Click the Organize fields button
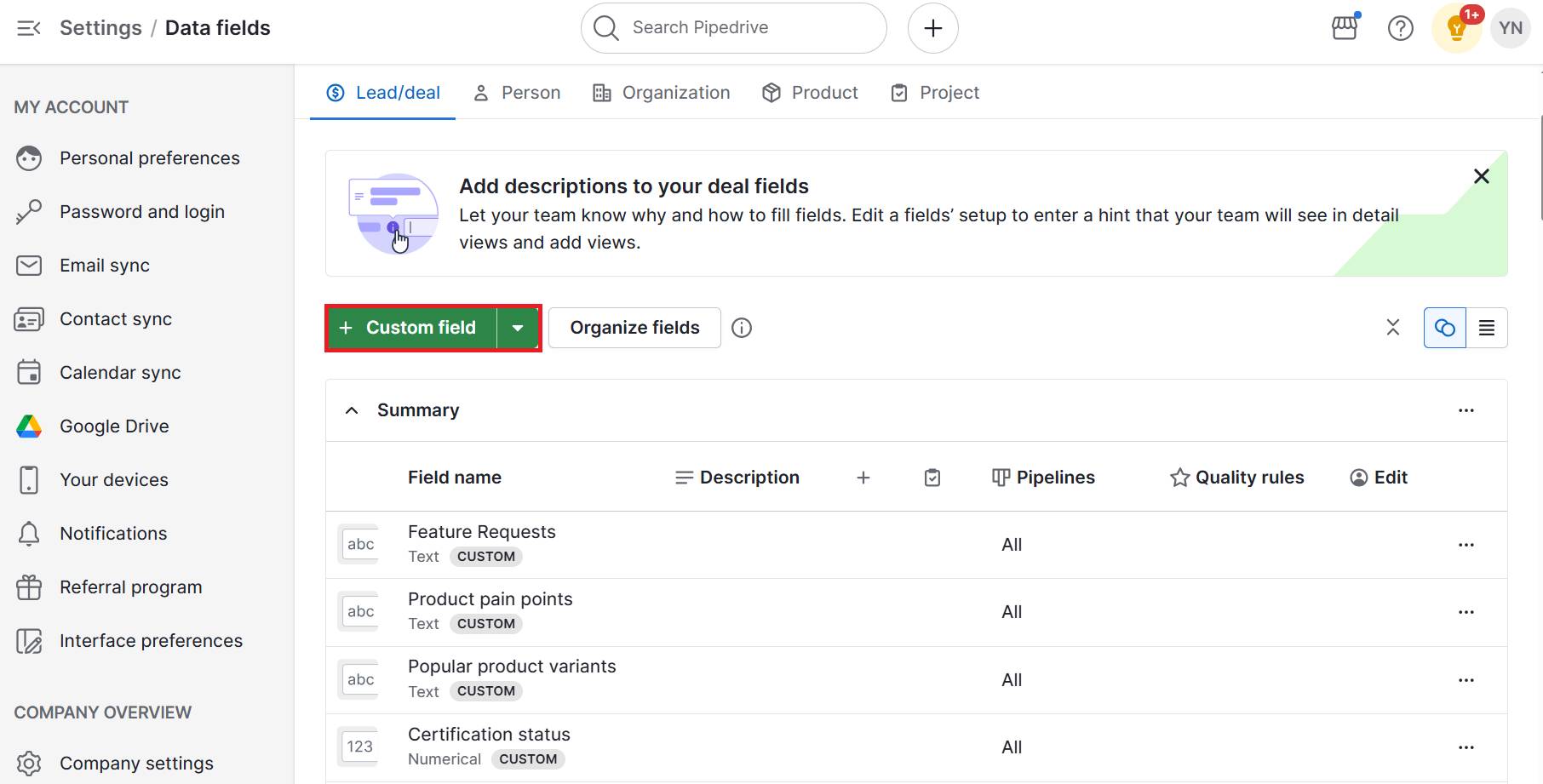The height and width of the screenshot is (784, 1543). [634, 327]
